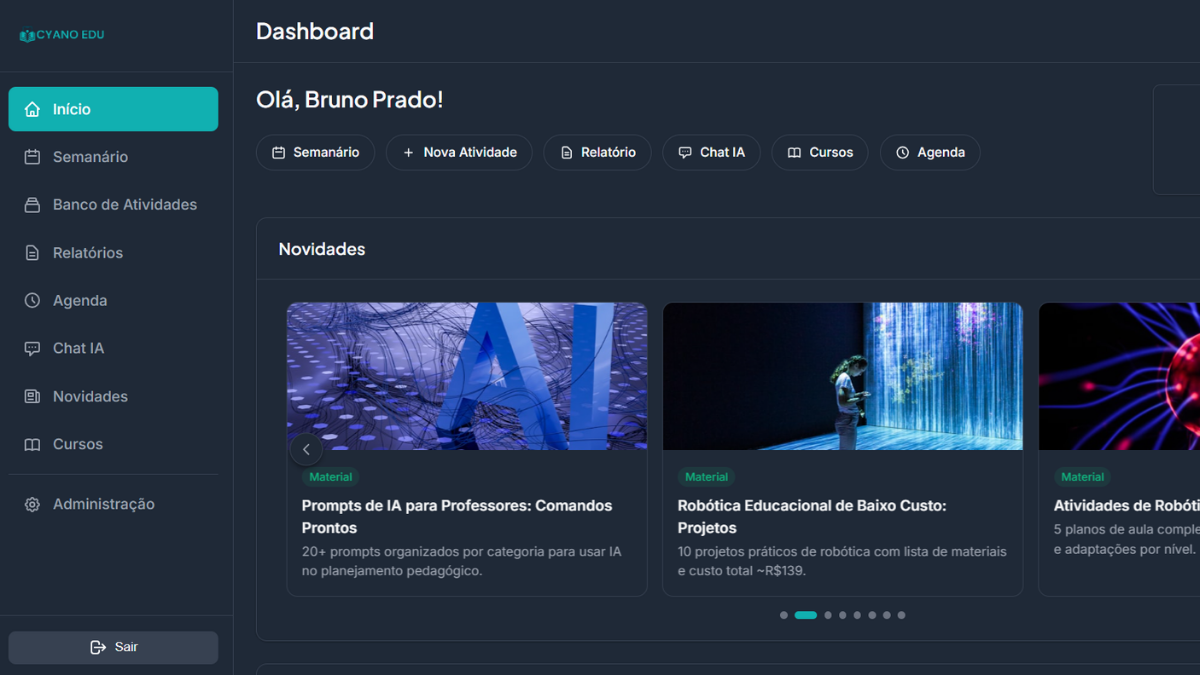Open Banco de Atividades via its briefcase icon

point(32,204)
